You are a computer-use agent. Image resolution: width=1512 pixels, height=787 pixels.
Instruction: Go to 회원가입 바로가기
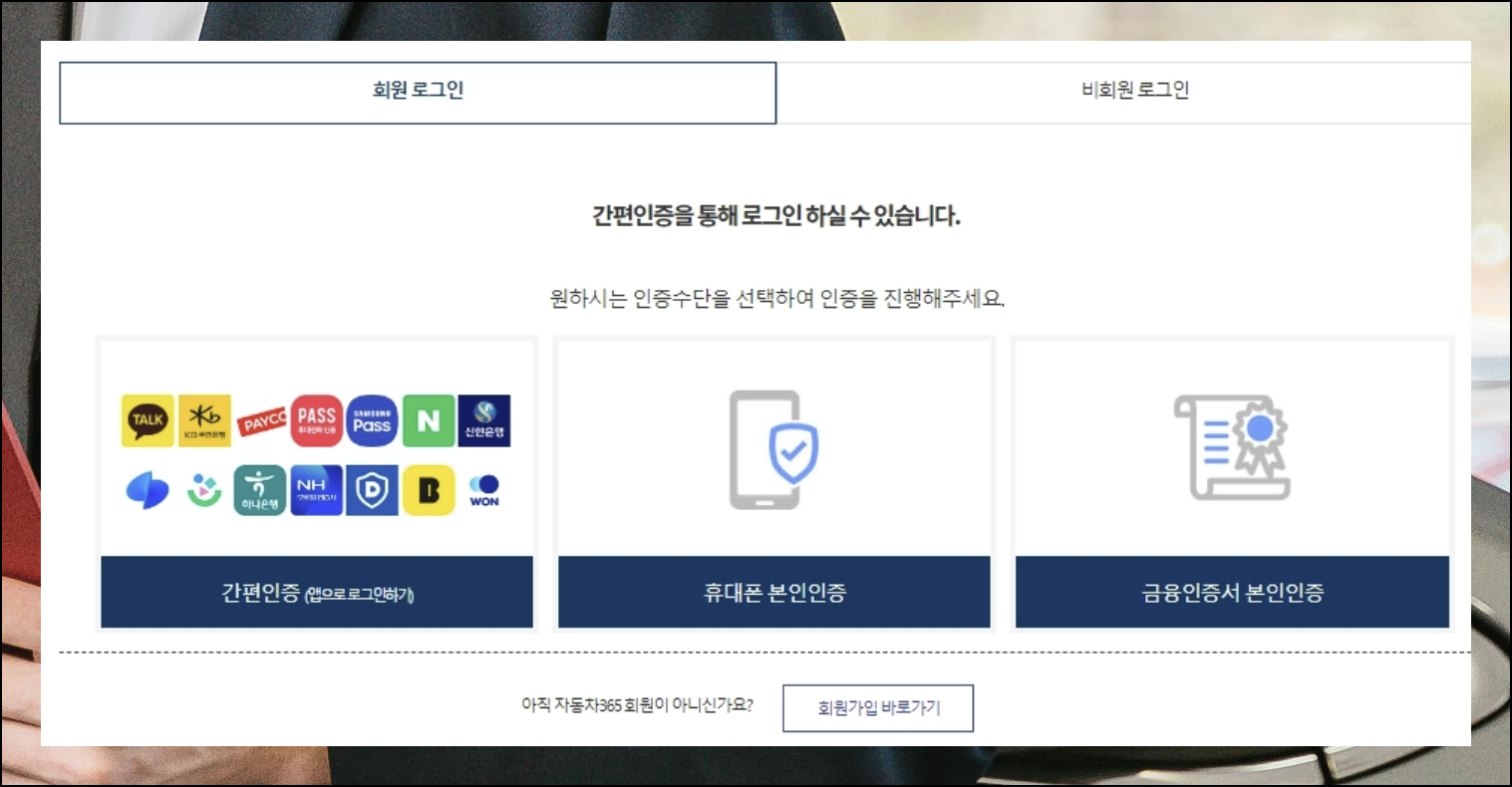click(878, 708)
